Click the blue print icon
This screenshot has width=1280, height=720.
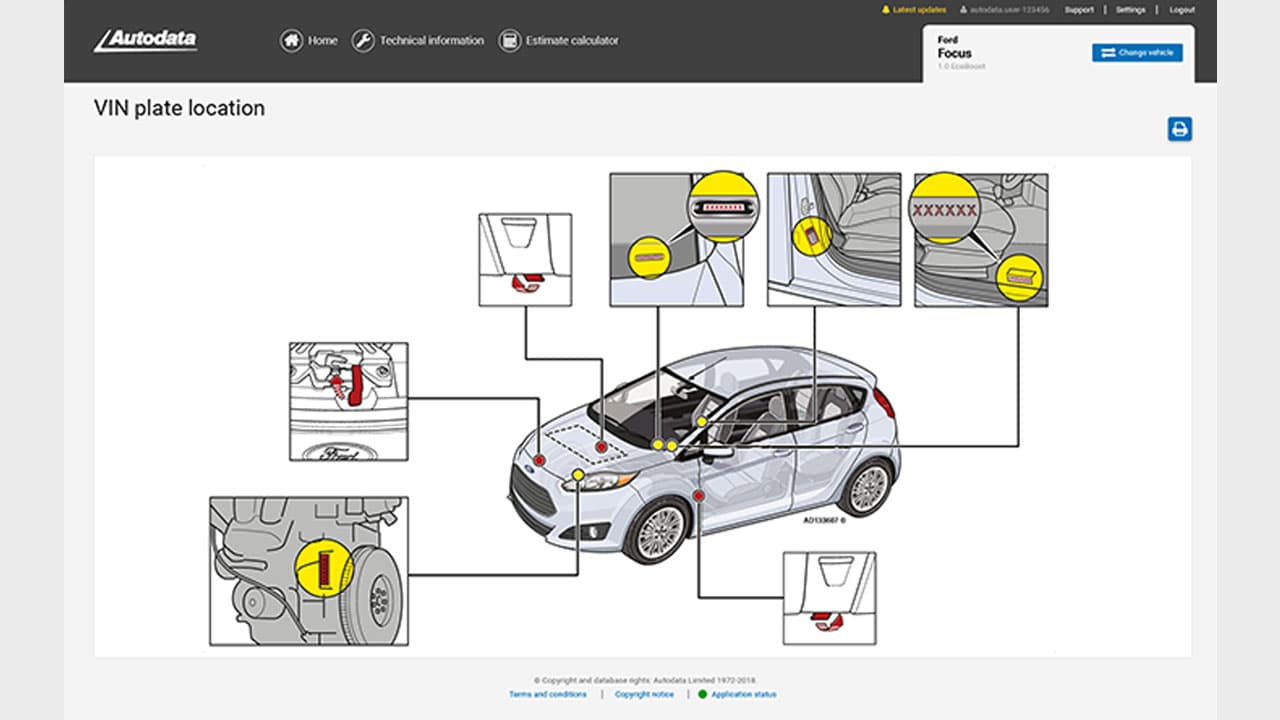coord(1179,128)
